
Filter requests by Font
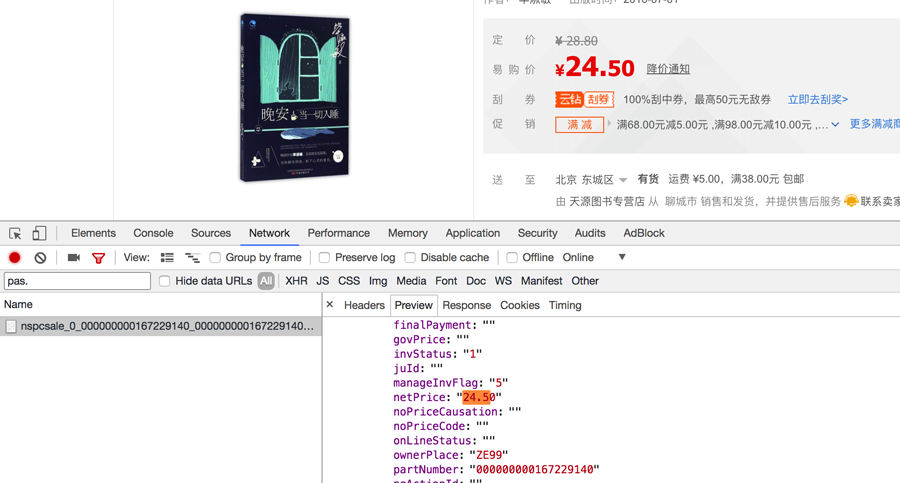tap(446, 281)
